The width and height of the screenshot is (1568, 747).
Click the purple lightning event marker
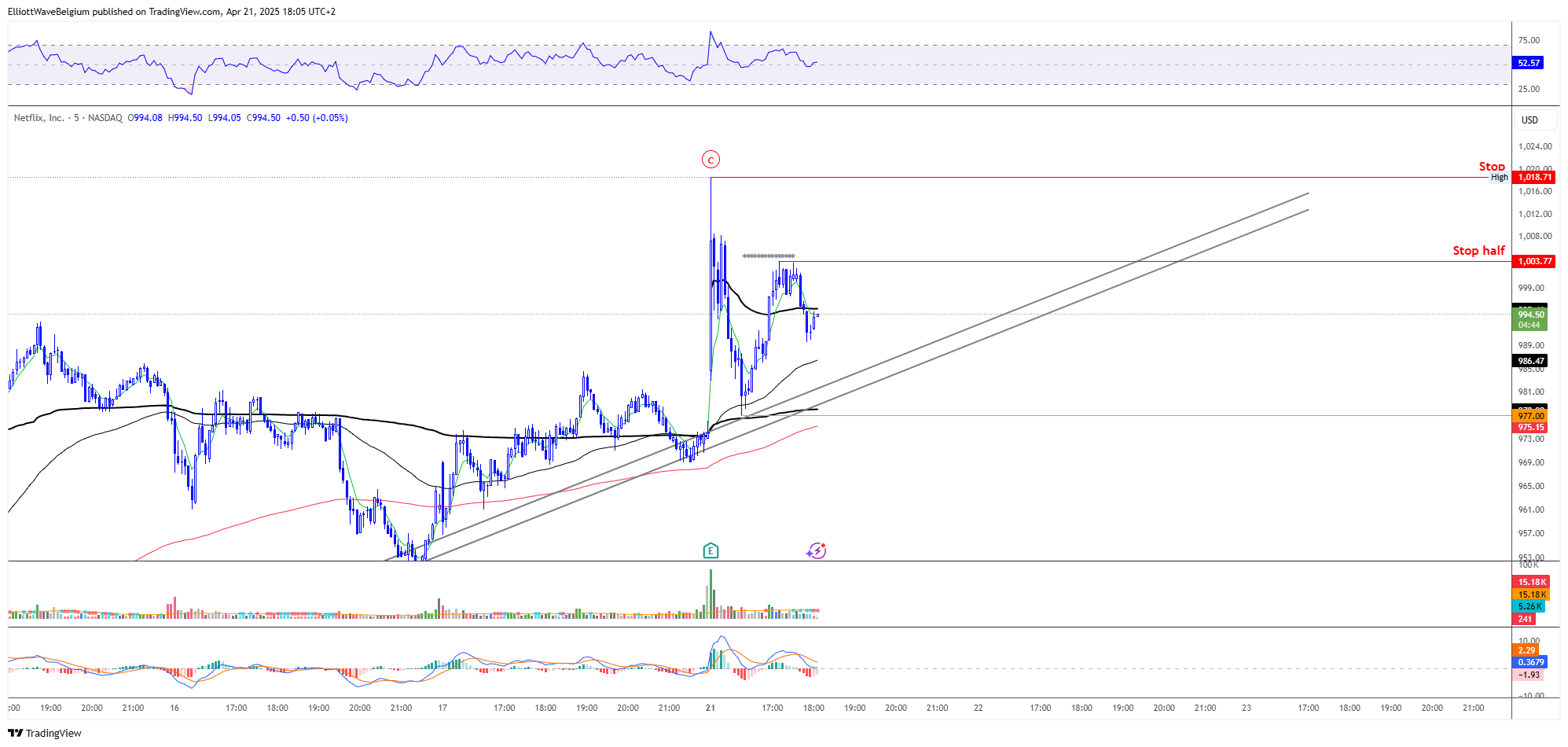click(x=817, y=550)
